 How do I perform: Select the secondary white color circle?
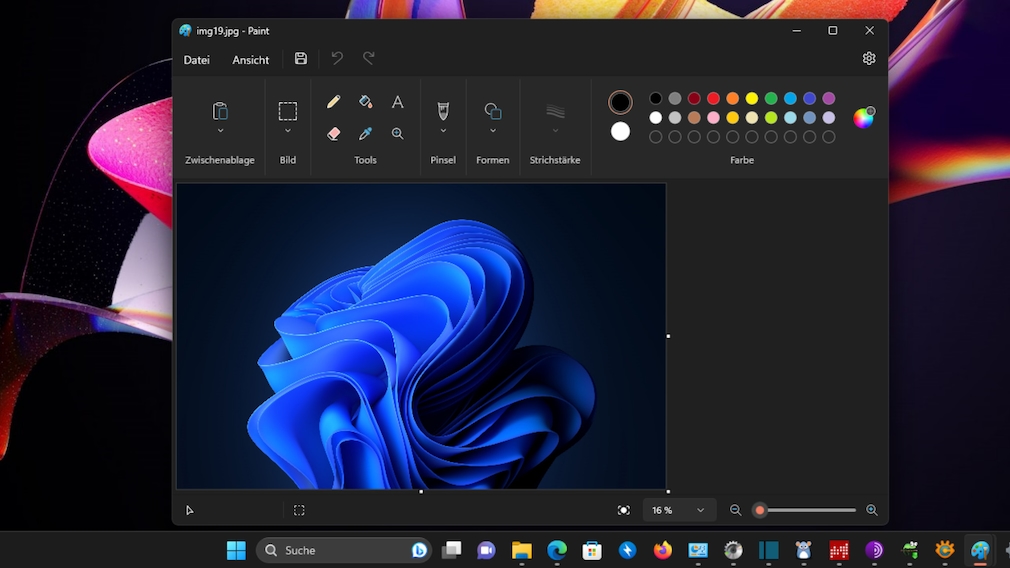coord(620,131)
